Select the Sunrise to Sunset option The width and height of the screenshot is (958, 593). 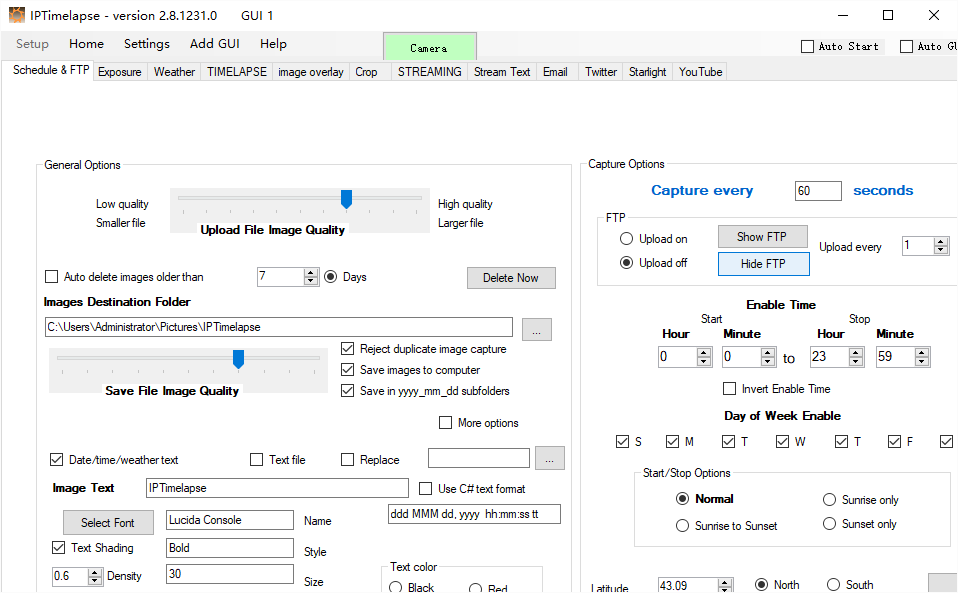tap(682, 526)
